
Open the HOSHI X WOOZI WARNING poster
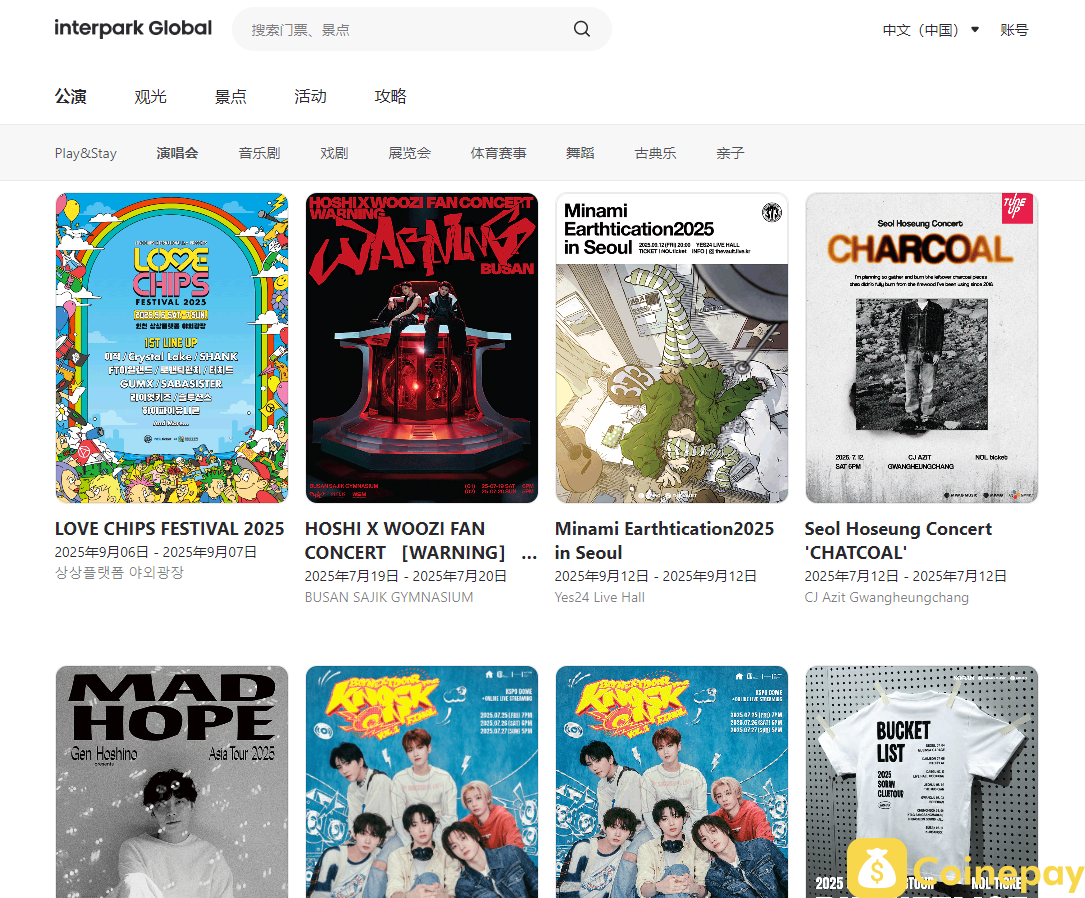(421, 348)
